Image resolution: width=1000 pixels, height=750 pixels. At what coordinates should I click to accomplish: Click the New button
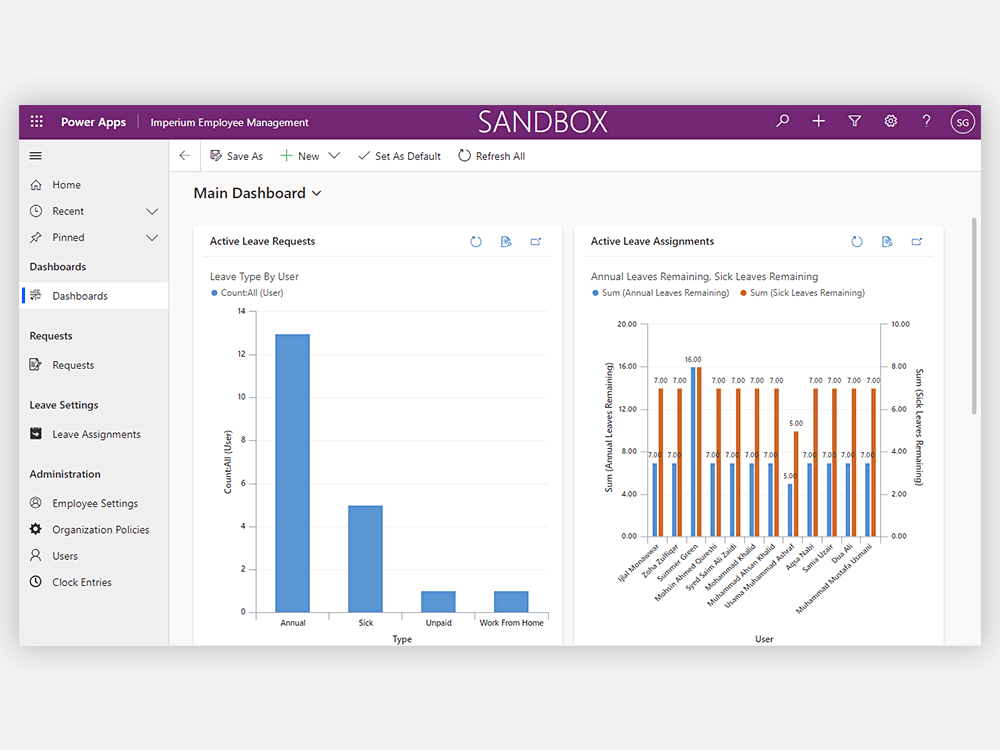(x=300, y=156)
